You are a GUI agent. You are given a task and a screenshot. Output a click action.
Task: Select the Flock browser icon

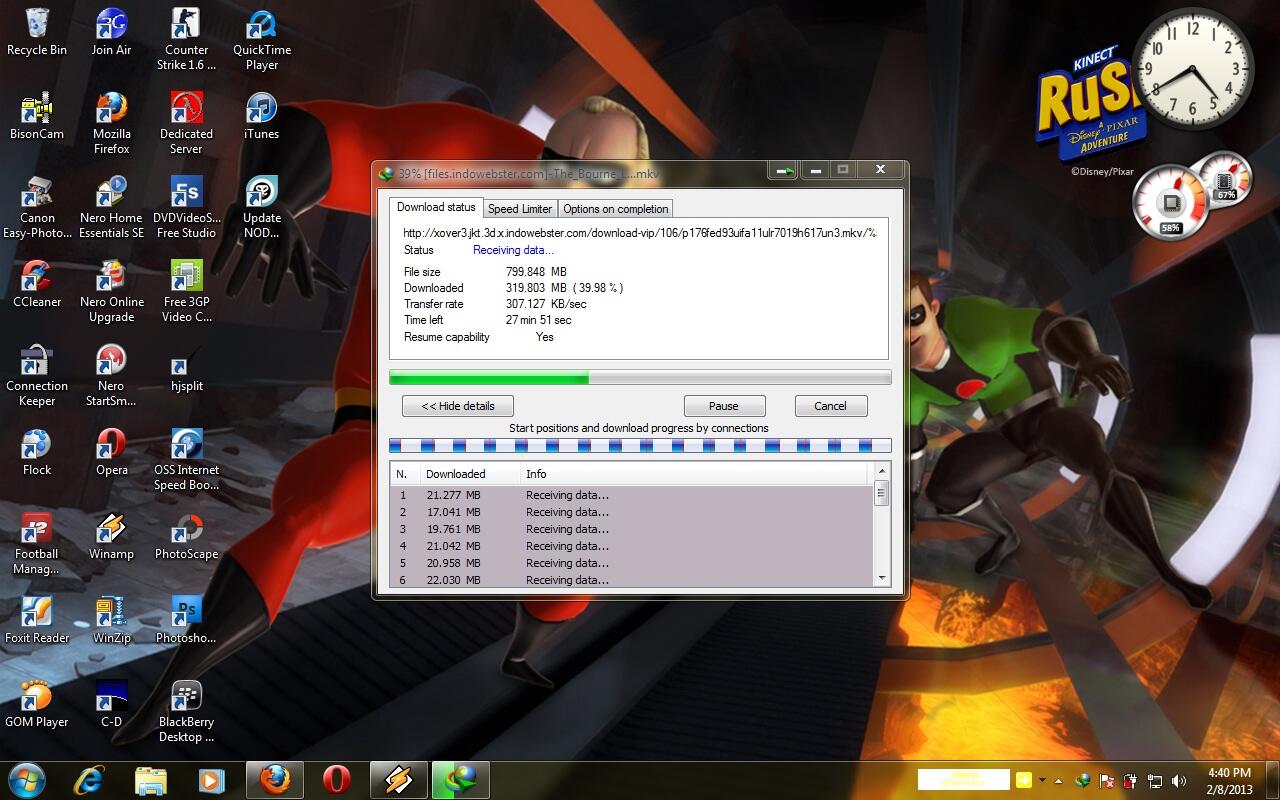point(37,452)
